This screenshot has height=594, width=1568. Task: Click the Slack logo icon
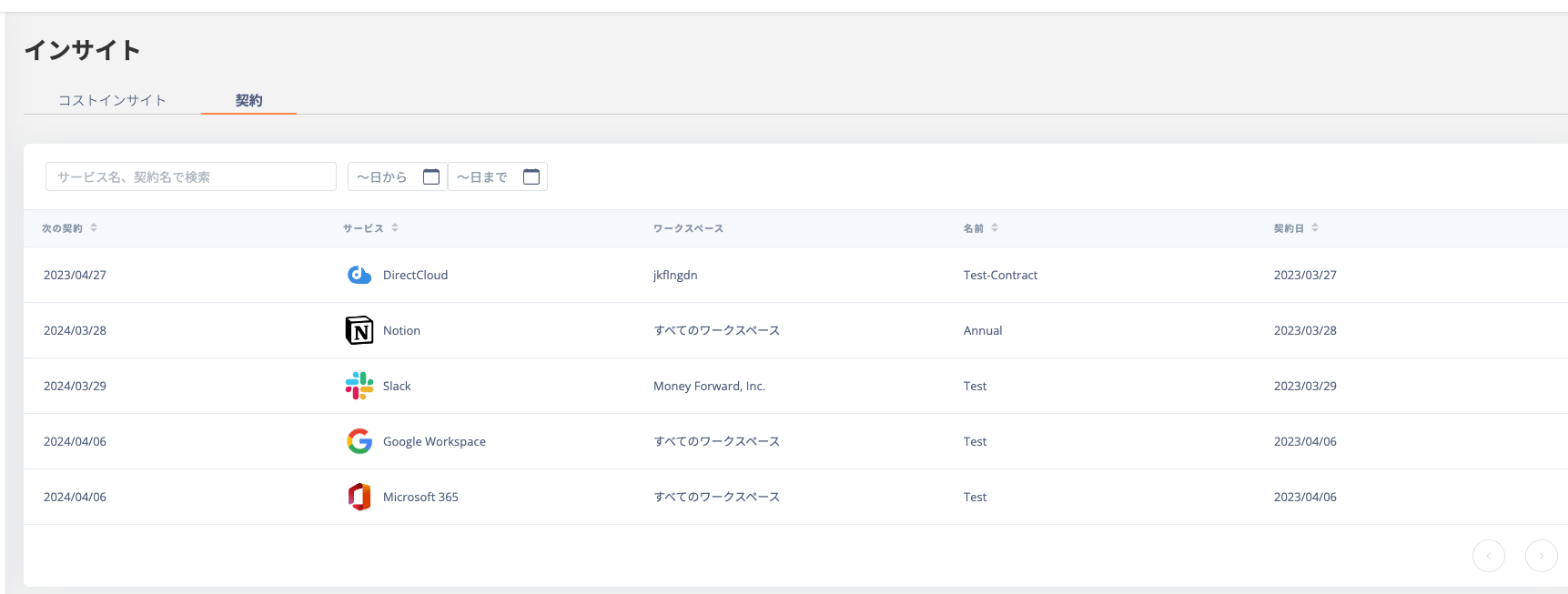click(x=359, y=386)
